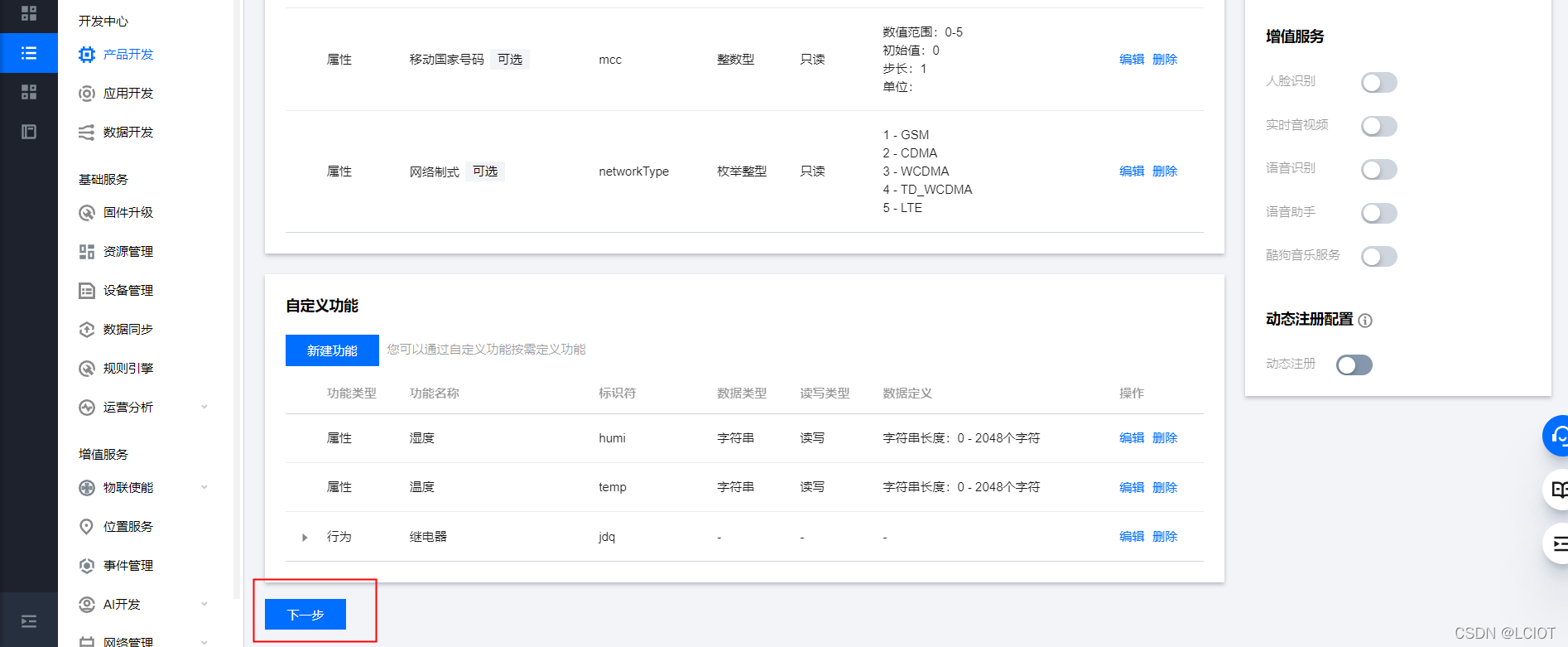Expand the AI开发 submenu chevron
The image size is (1568, 647).
coord(204,604)
